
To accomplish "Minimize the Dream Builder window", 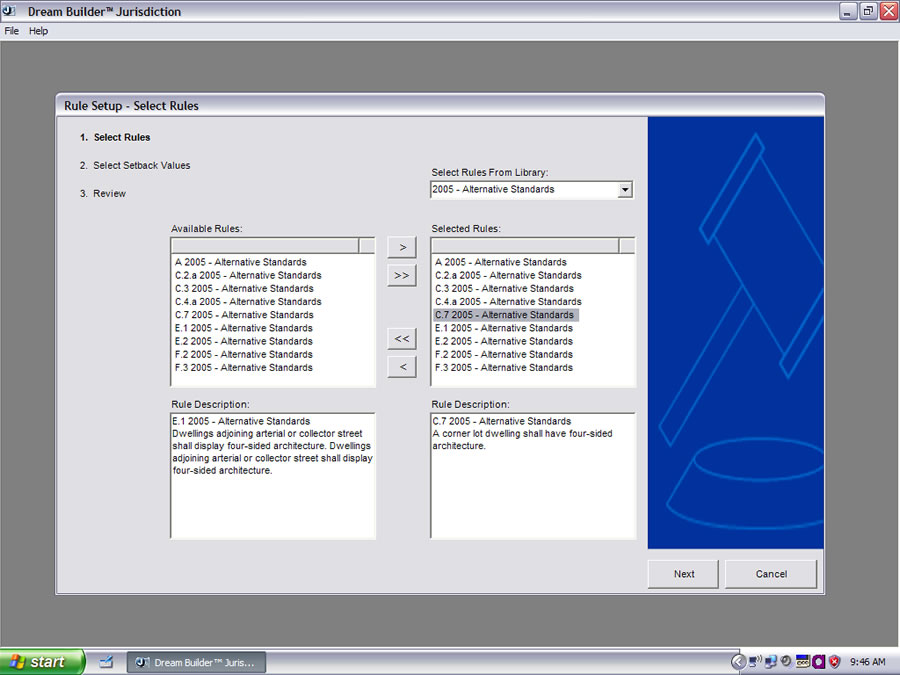I will click(847, 11).
